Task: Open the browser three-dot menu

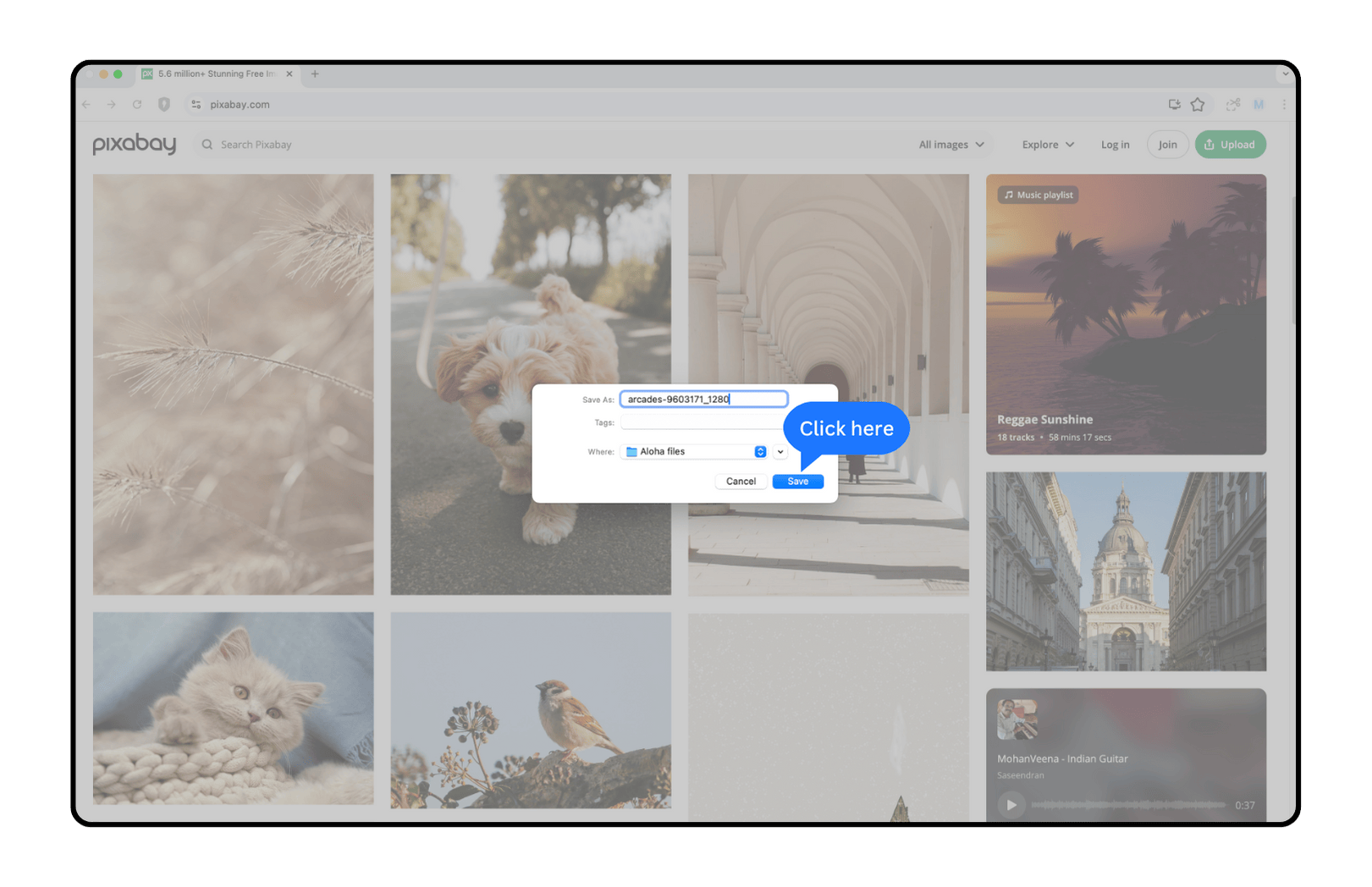Action: (x=1284, y=104)
